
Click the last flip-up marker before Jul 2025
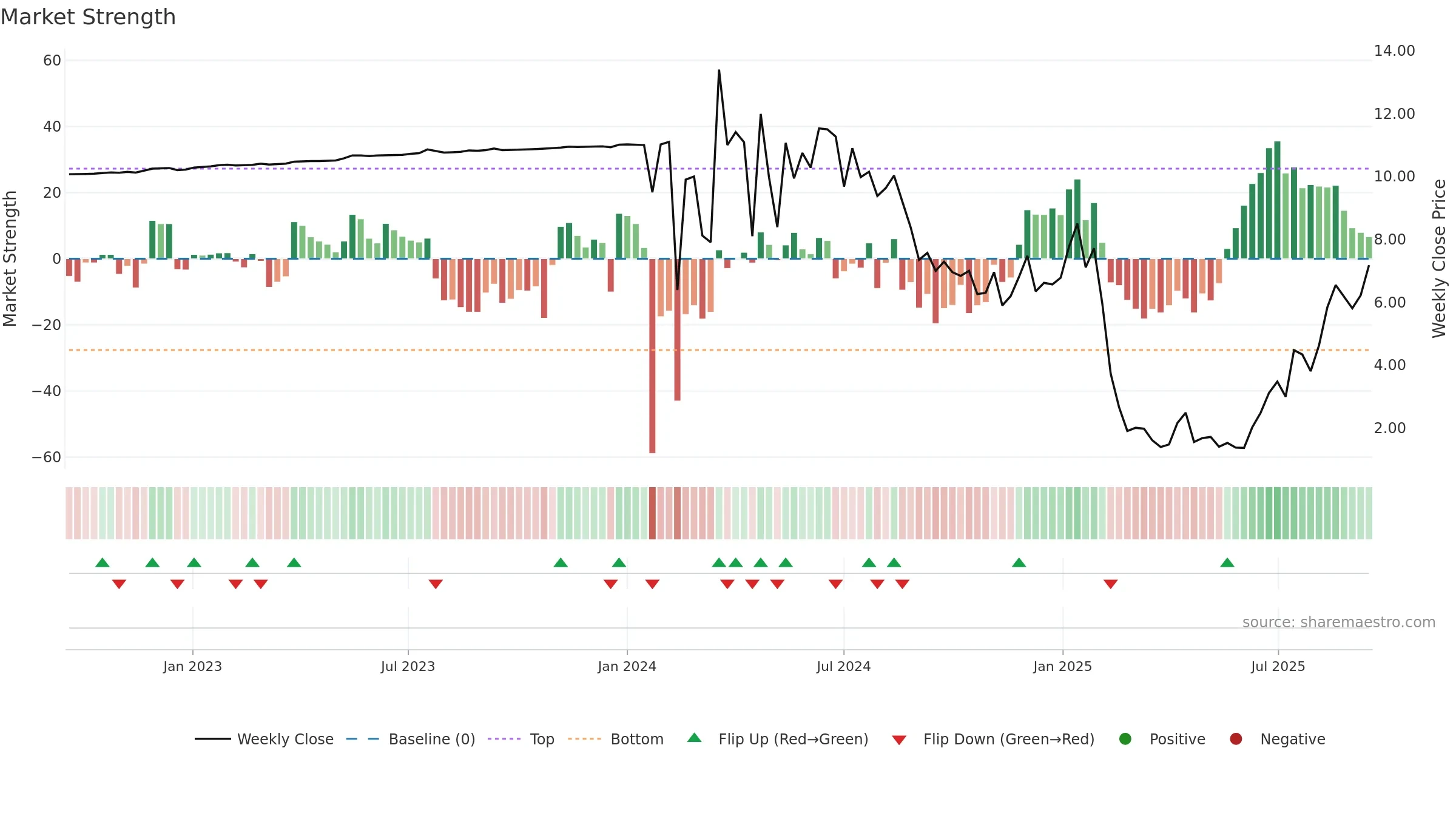[x=1227, y=562]
